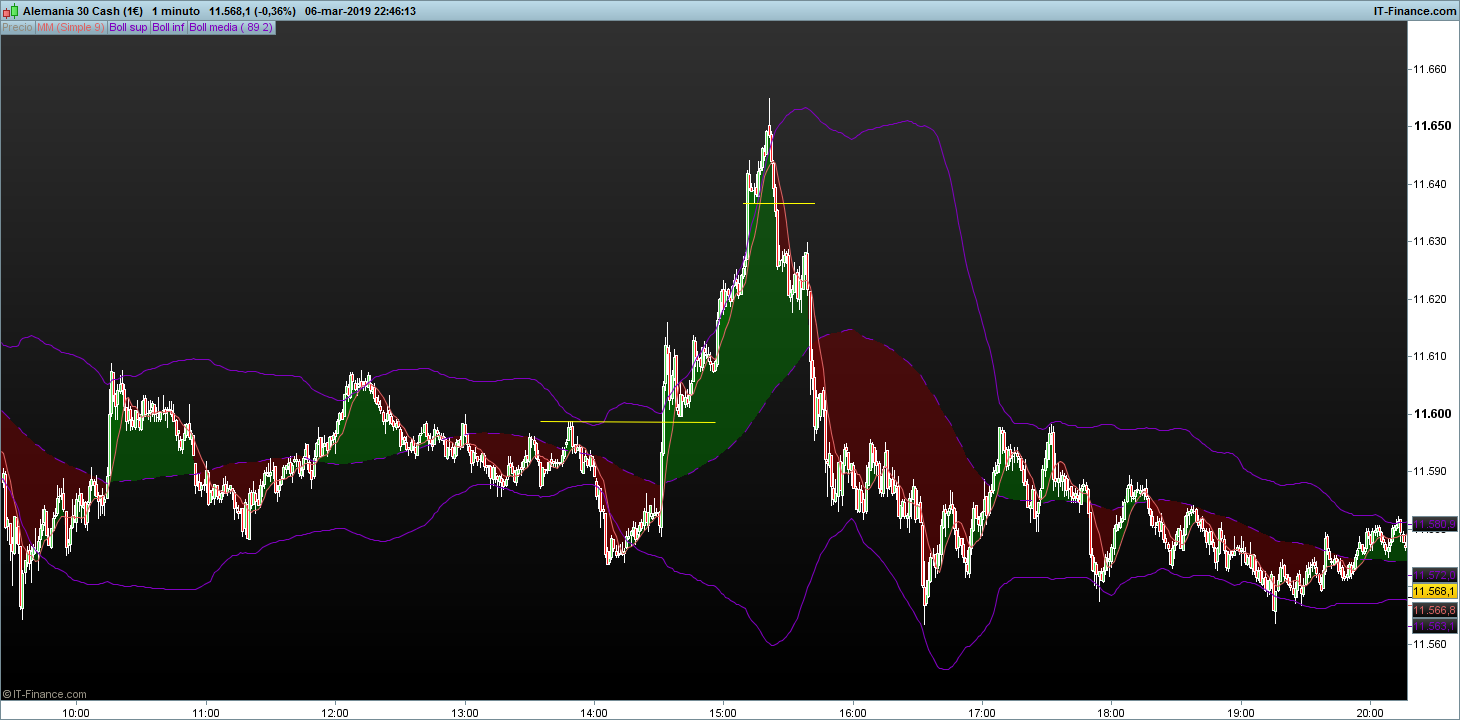Viewport: 1460px width, 720px height.
Task: Select the white horizontal line near 11.640
Action: pyautogui.click(x=779, y=203)
